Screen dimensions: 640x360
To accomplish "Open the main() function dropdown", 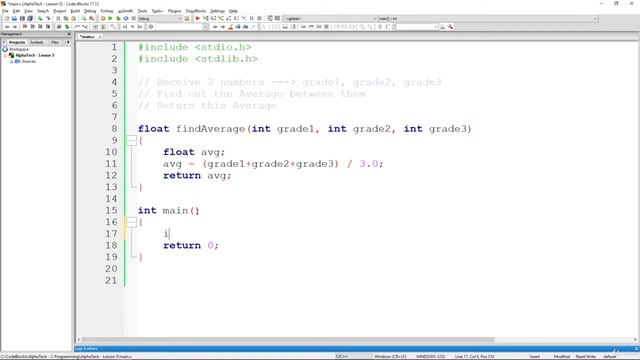I will [488, 19].
